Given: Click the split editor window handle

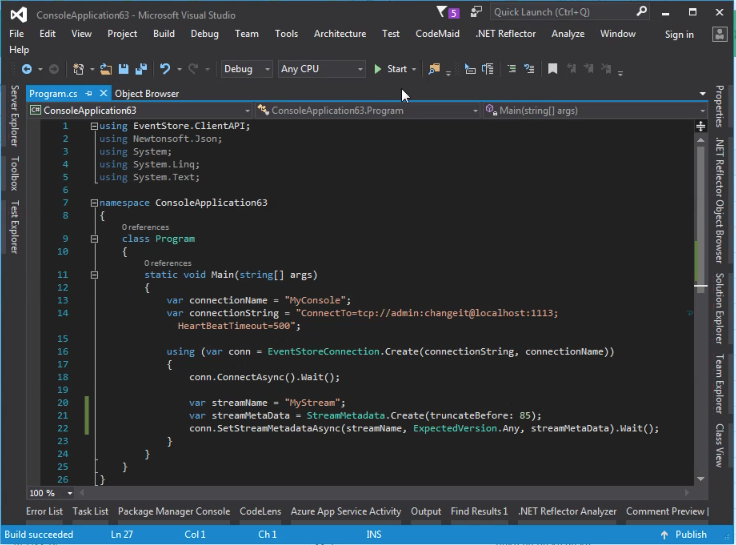Looking at the screenshot, I should (700, 126).
